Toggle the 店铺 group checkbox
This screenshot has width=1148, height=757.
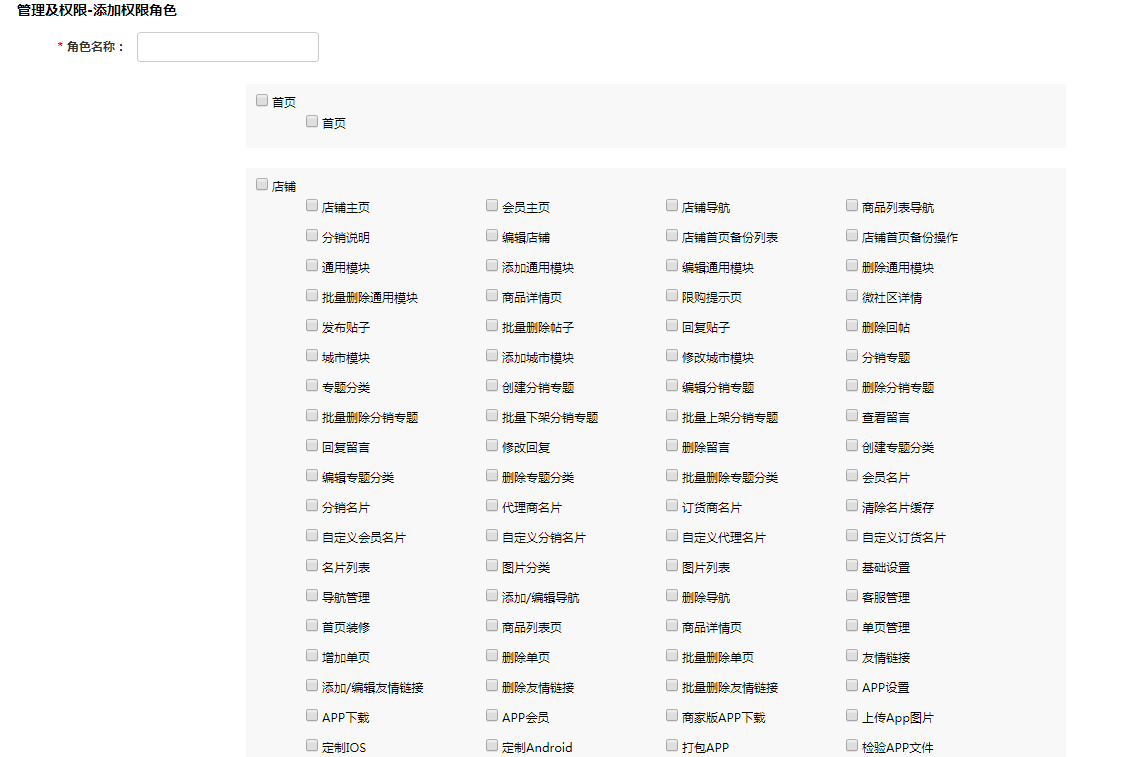[x=262, y=184]
